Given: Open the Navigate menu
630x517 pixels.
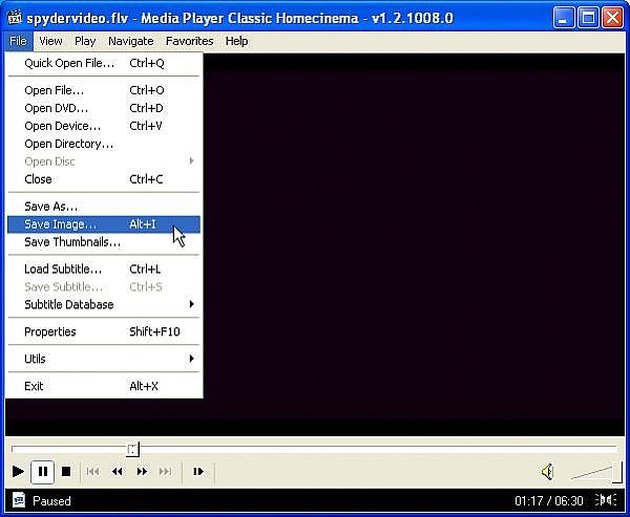Looking at the screenshot, I should [131, 41].
